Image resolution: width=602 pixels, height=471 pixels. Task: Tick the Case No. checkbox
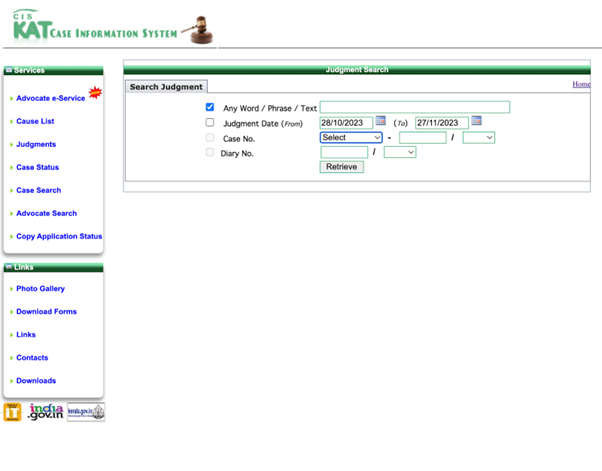coord(210,137)
